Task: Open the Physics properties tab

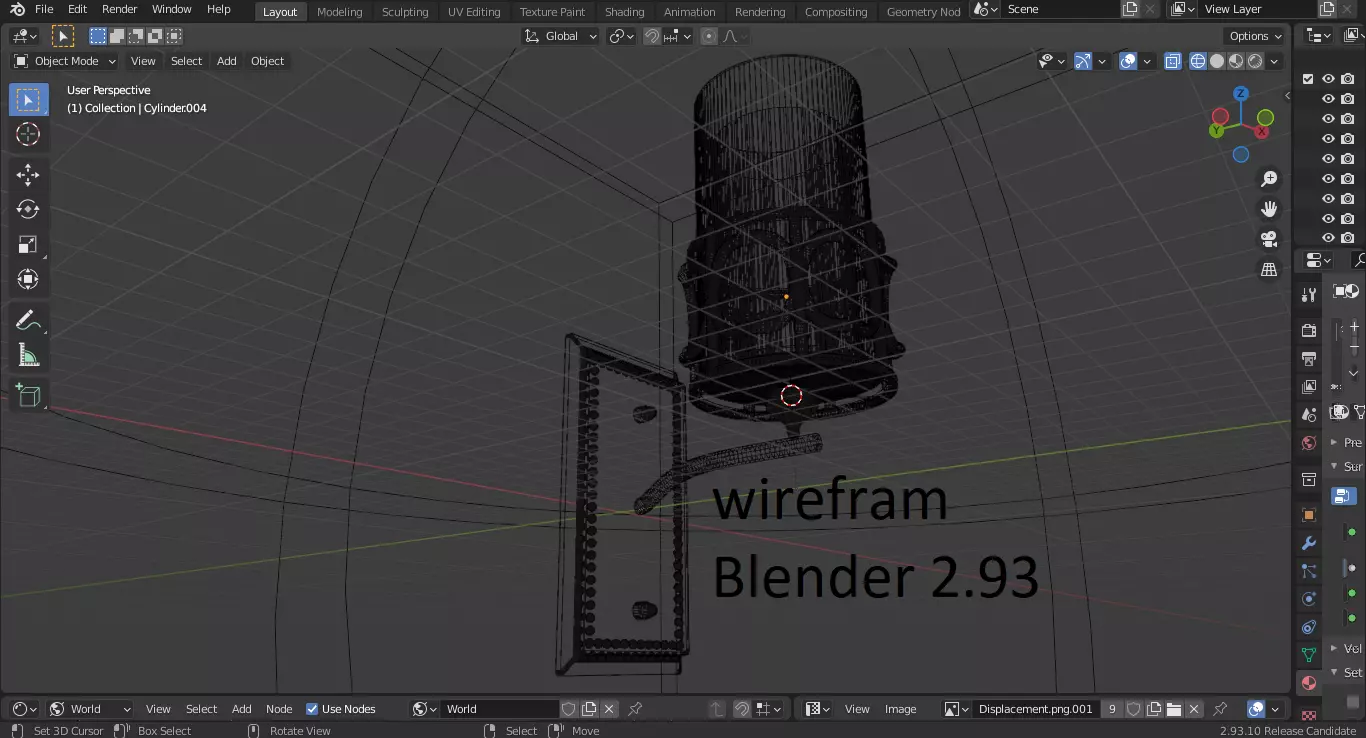Action: pos(1308,599)
